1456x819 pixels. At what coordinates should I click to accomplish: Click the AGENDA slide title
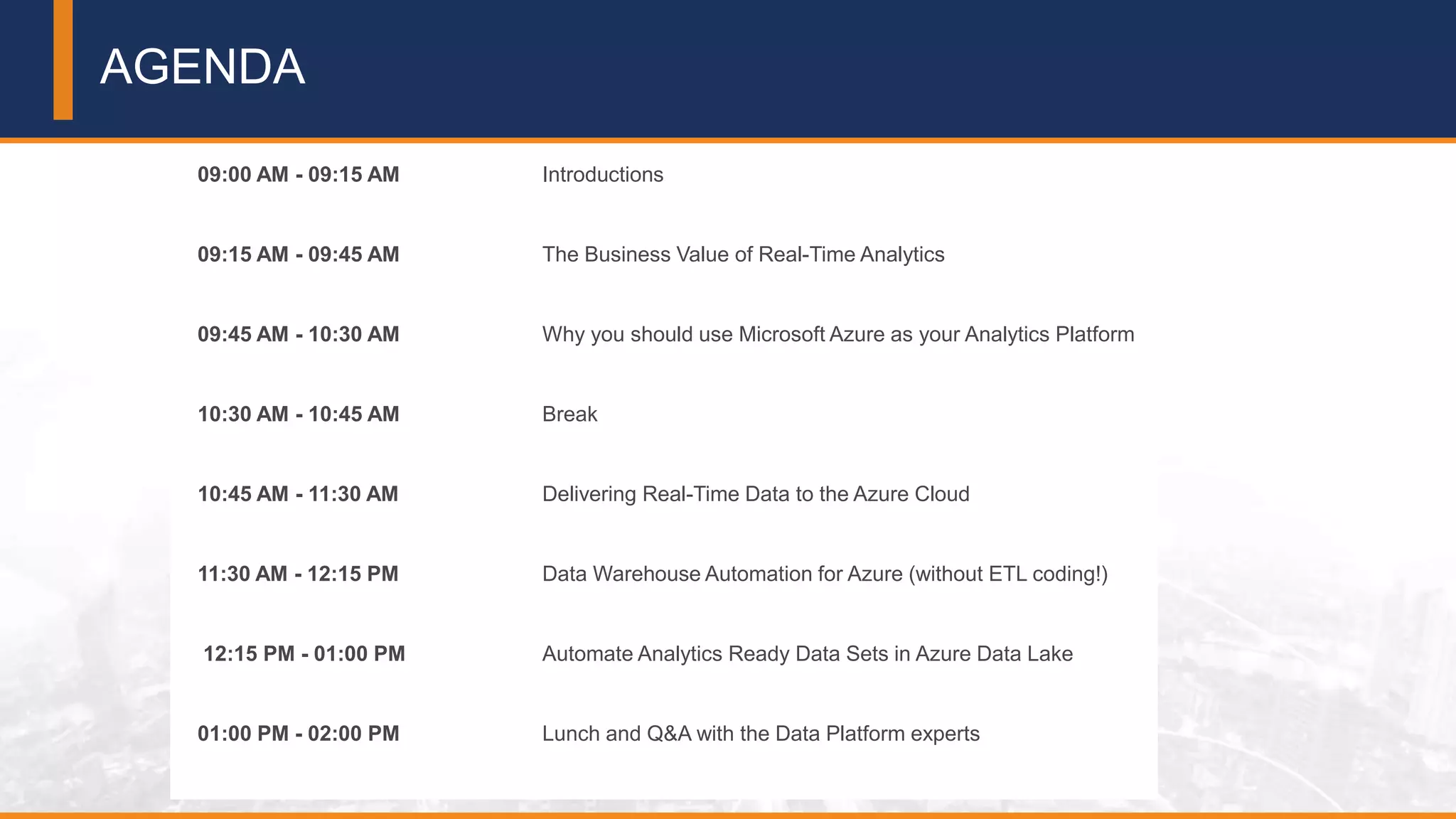click(203, 68)
